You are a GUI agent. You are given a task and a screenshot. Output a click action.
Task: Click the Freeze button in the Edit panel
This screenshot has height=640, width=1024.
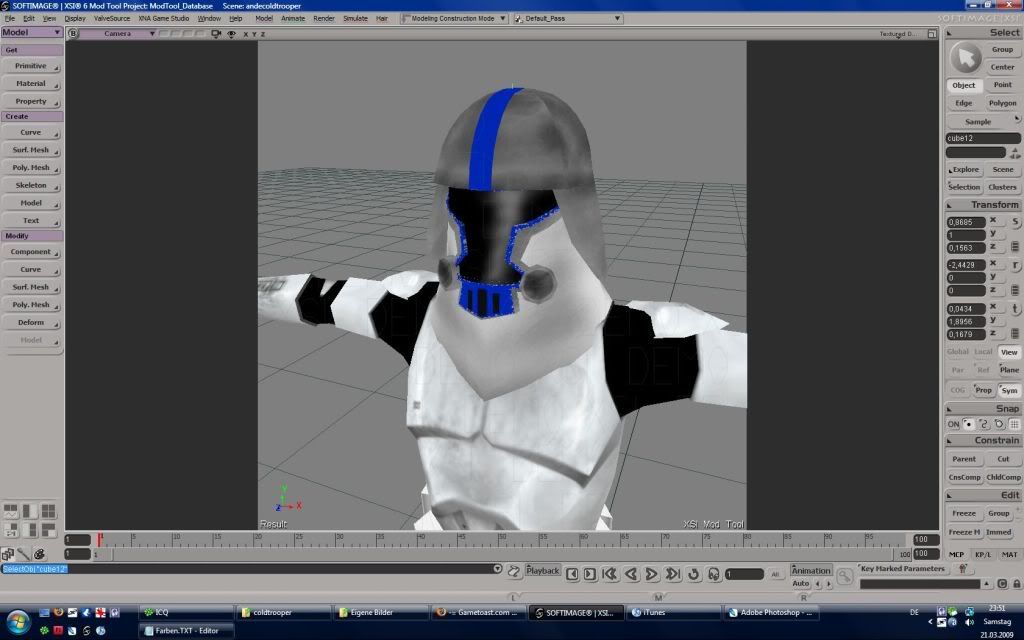(964, 513)
